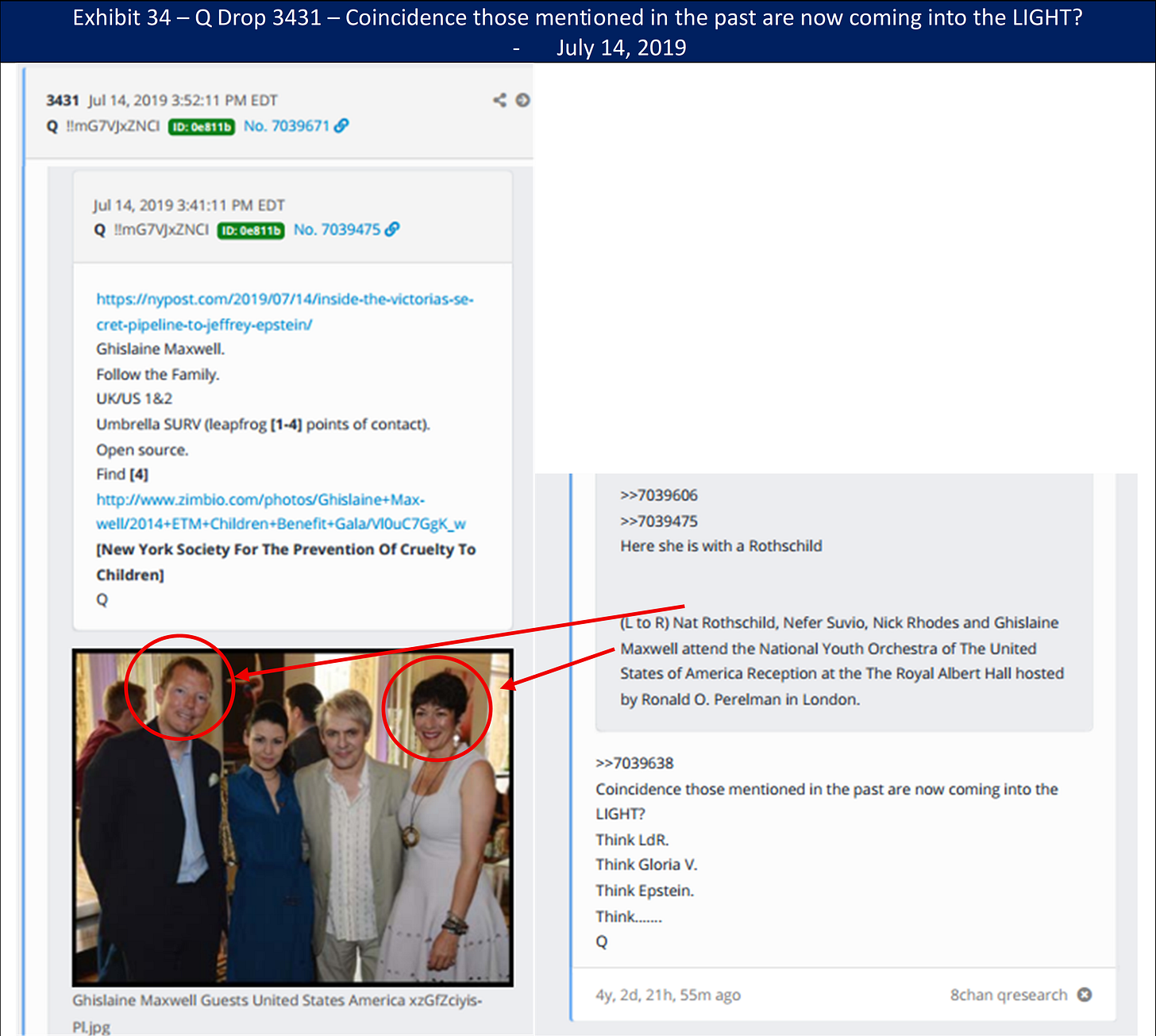Click the green ID: 0e811b badge on post 3431
Image resolution: width=1156 pixels, height=1036 pixels.
click(202, 126)
